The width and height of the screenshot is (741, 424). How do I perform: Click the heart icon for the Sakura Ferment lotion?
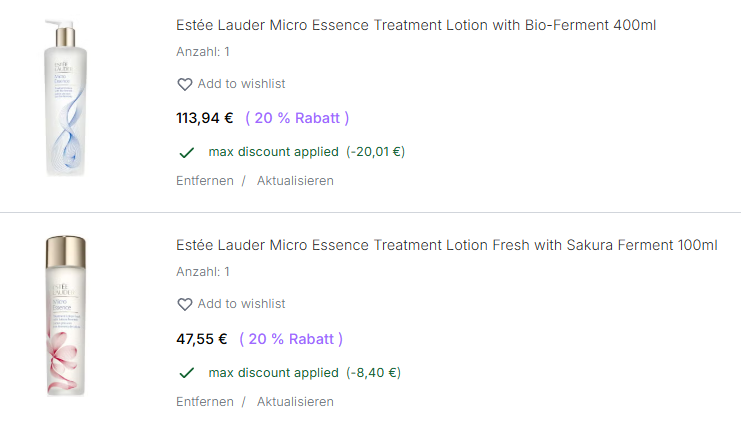click(x=184, y=304)
